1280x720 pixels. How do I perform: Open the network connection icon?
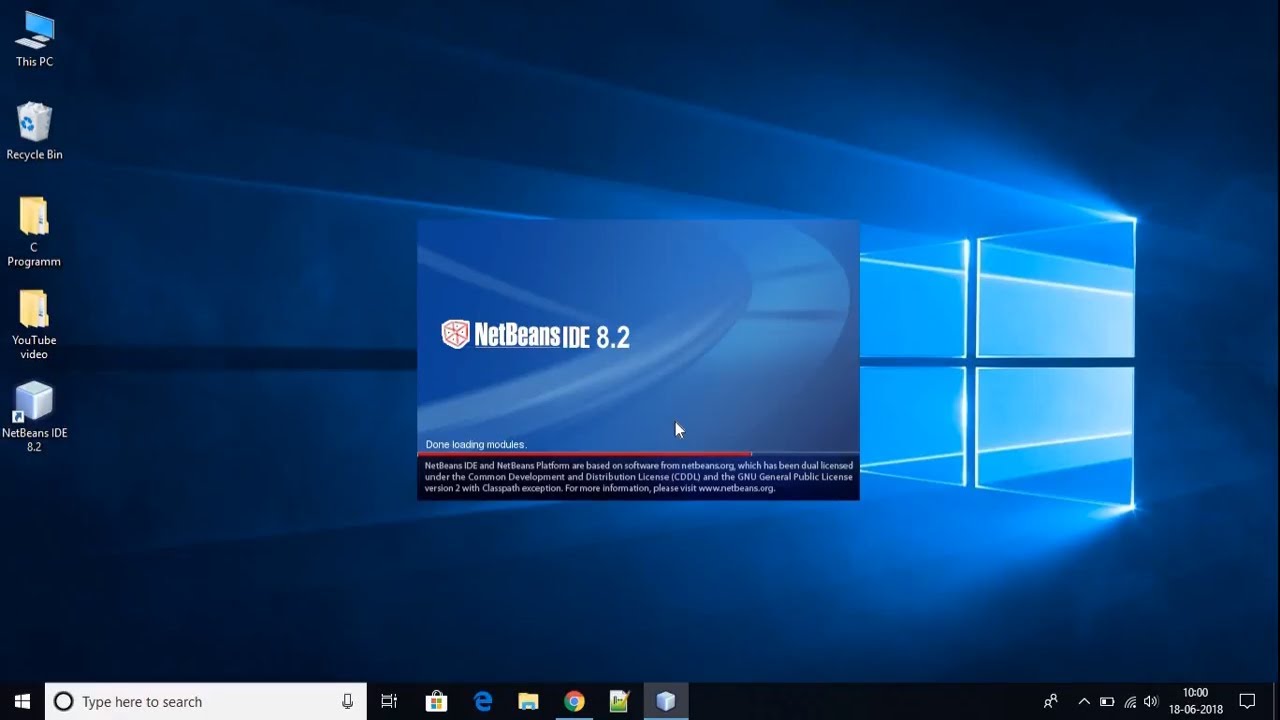[x=1130, y=702]
